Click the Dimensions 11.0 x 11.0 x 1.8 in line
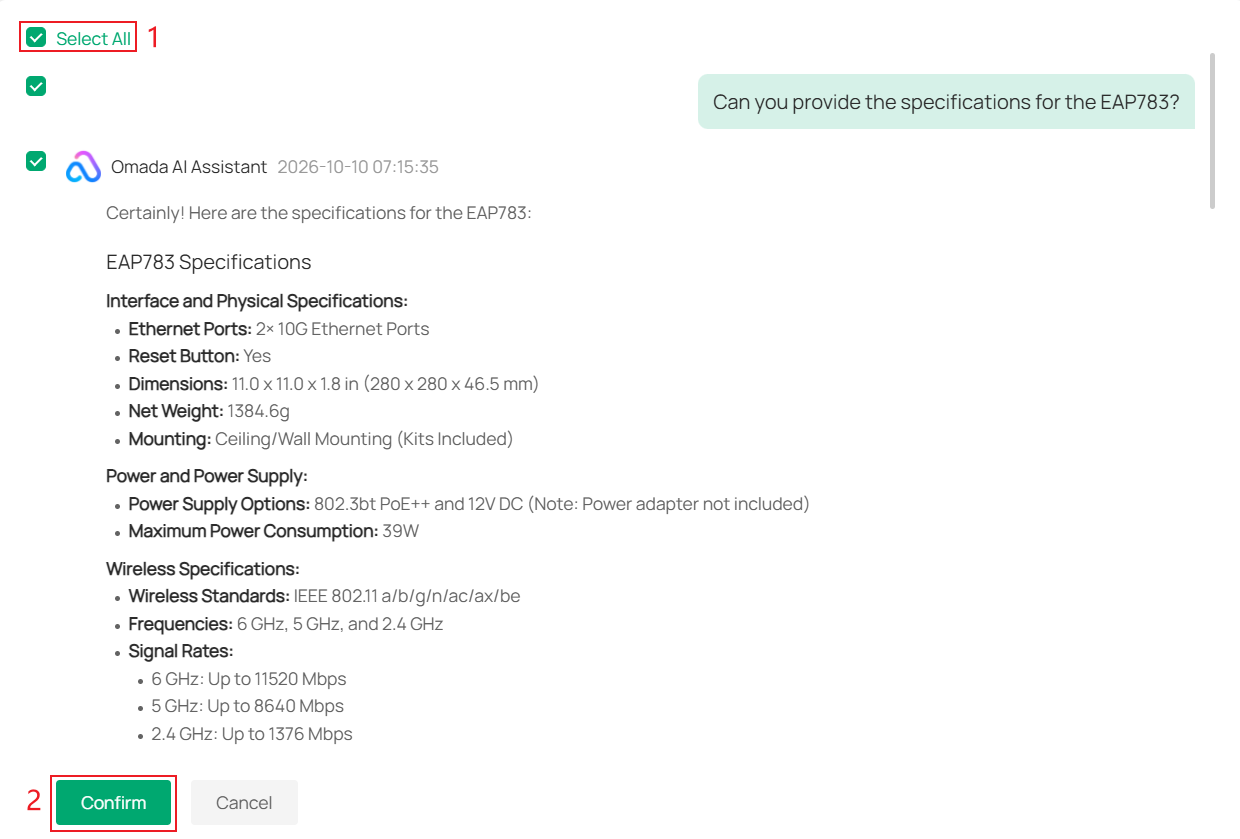Image resolution: width=1240 pixels, height=839 pixels. pyautogui.click(x=334, y=384)
